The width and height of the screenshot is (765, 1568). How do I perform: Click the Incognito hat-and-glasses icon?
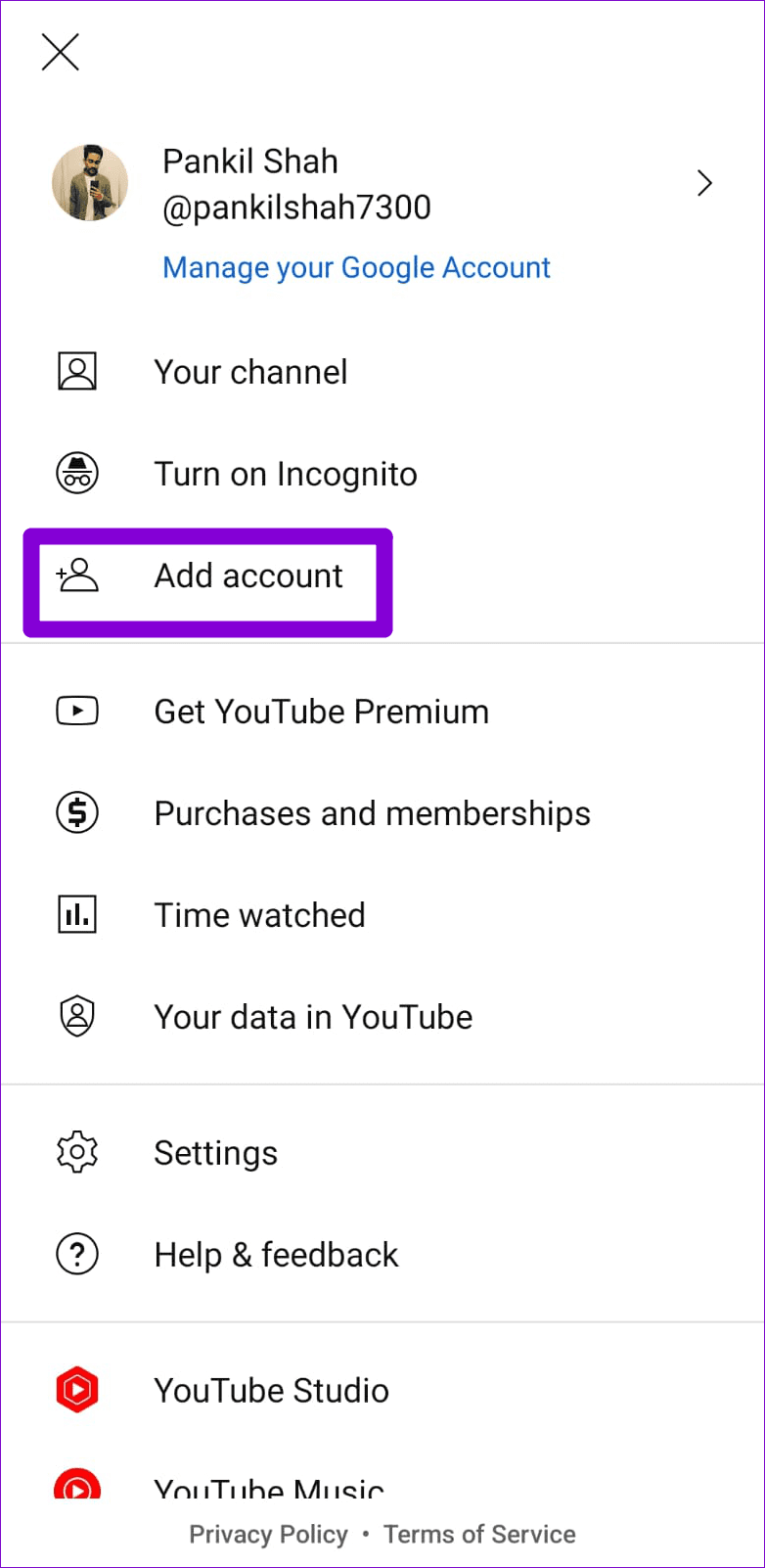pyautogui.click(x=77, y=474)
